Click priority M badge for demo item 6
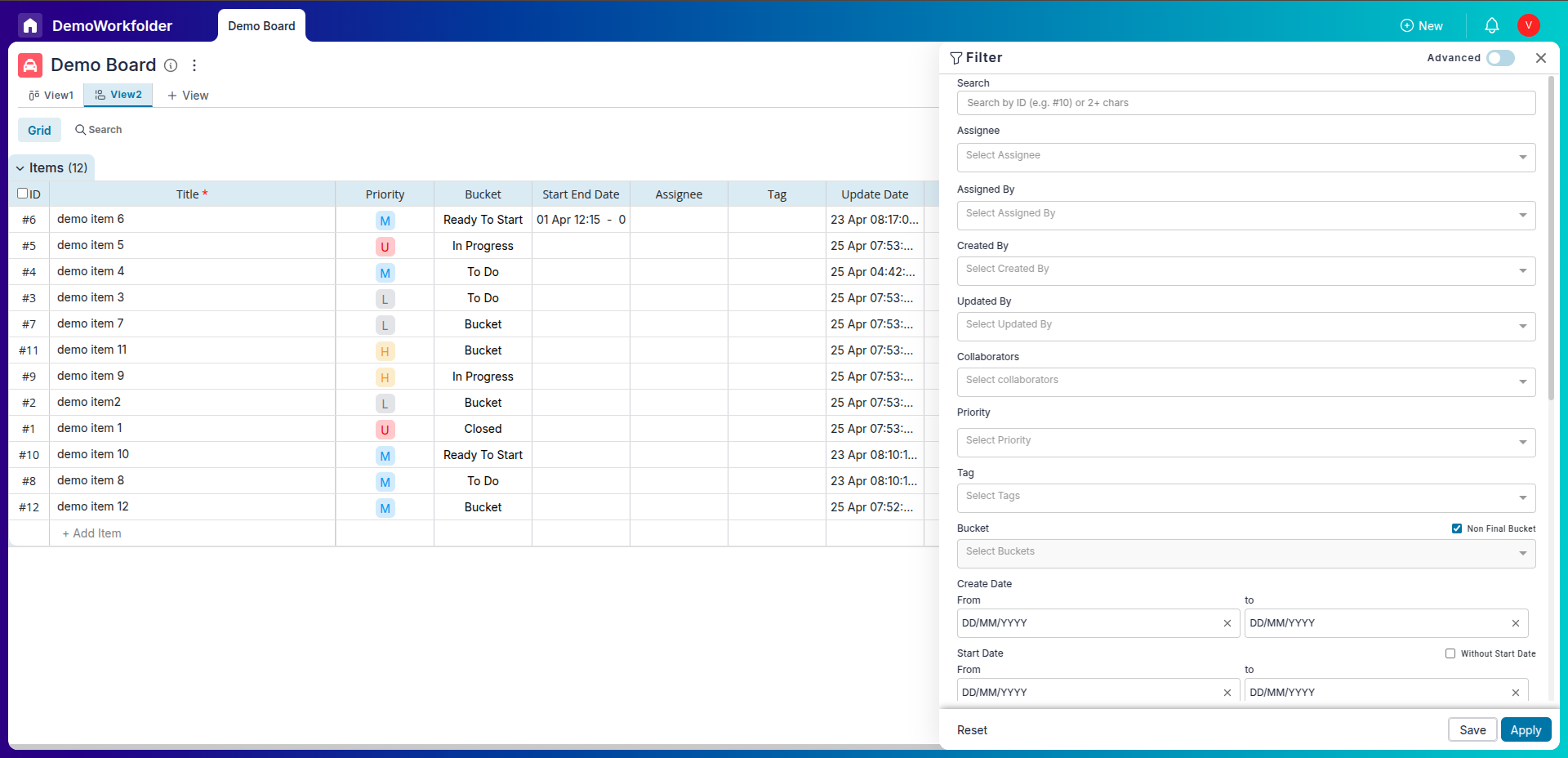 (x=385, y=221)
